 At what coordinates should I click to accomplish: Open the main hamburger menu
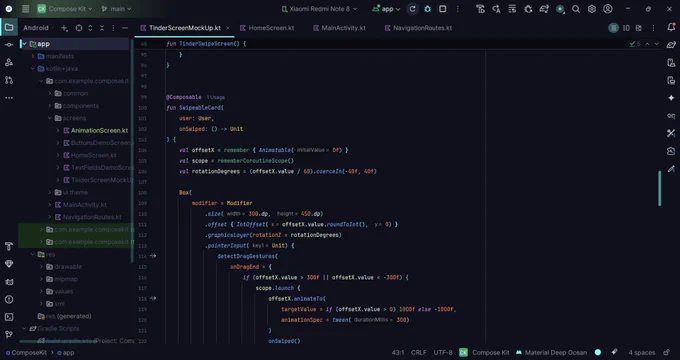(x=26, y=9)
